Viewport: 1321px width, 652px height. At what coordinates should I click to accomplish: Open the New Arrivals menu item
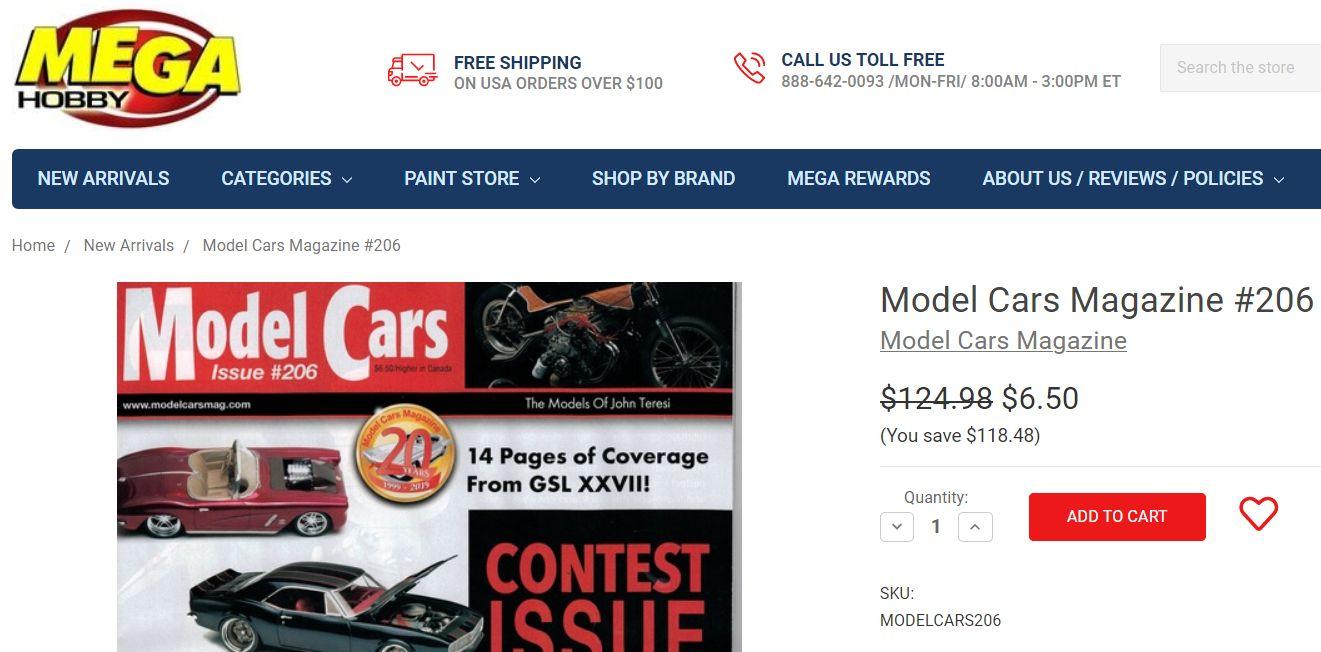(x=103, y=179)
